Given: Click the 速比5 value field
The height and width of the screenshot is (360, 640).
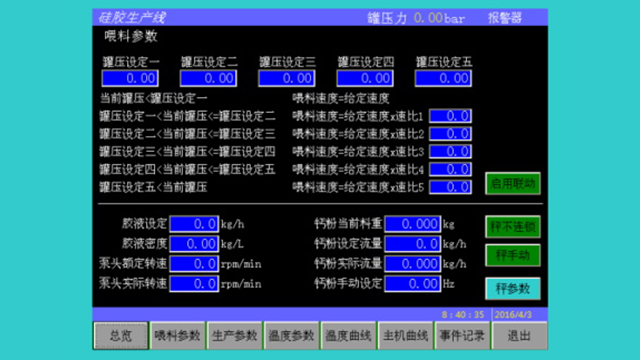Looking at the screenshot, I should 451,187.
